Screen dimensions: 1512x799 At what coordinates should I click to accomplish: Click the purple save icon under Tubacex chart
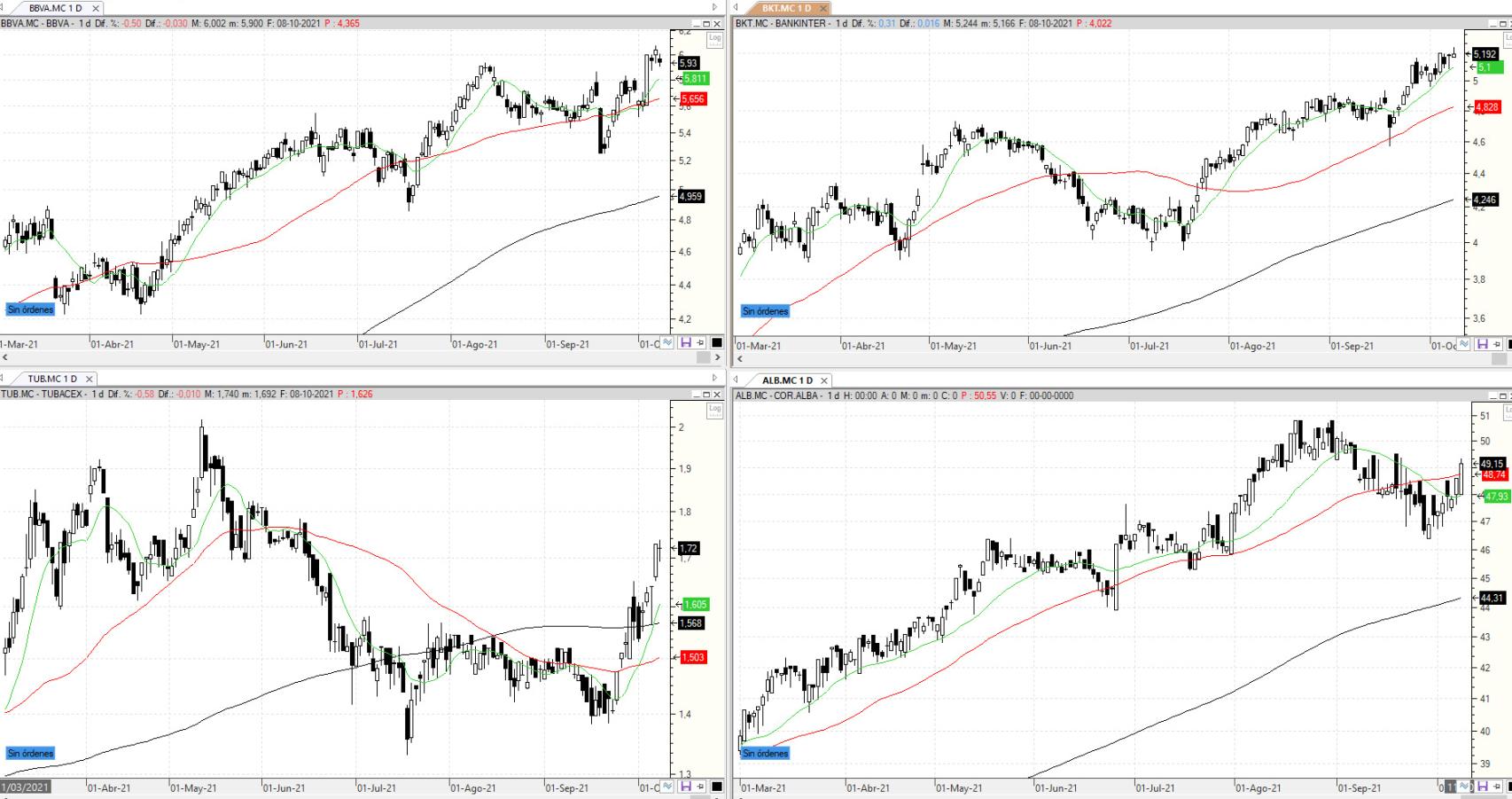tap(684, 787)
